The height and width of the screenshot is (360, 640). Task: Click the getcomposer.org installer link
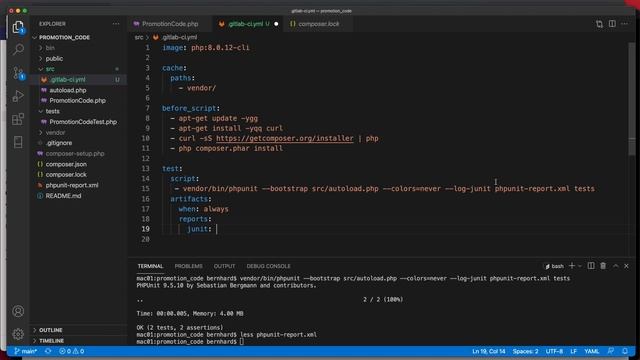[284, 138]
